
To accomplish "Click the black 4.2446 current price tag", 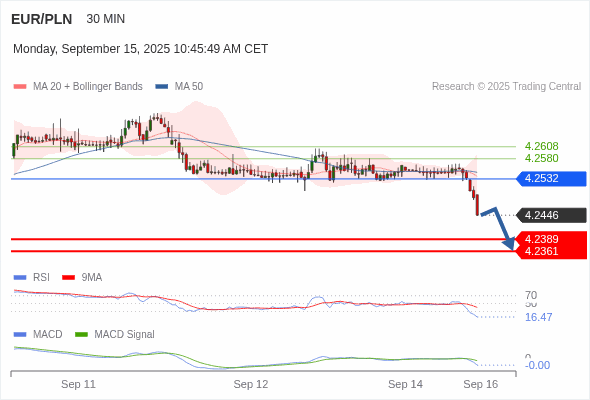I will pyautogui.click(x=552, y=215).
